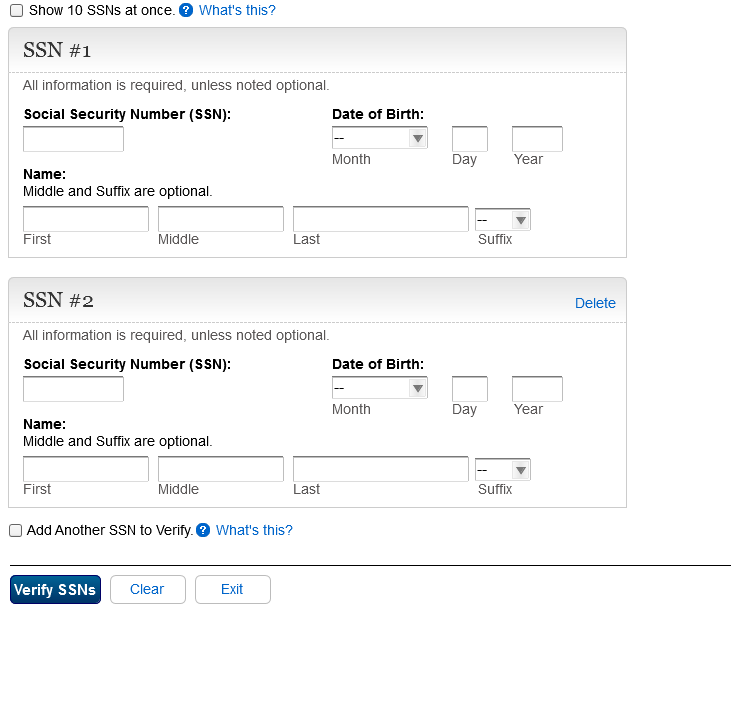Focus SSN #1 Social Security Number field
This screenshot has height=706, width=738.
click(73, 139)
